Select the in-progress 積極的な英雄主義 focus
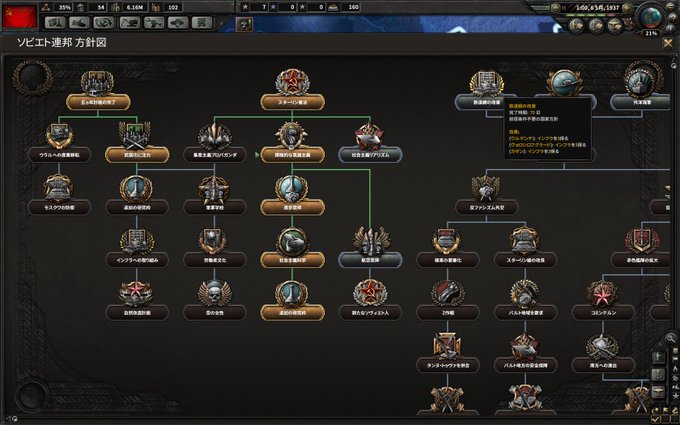The image size is (680, 425). (292, 154)
